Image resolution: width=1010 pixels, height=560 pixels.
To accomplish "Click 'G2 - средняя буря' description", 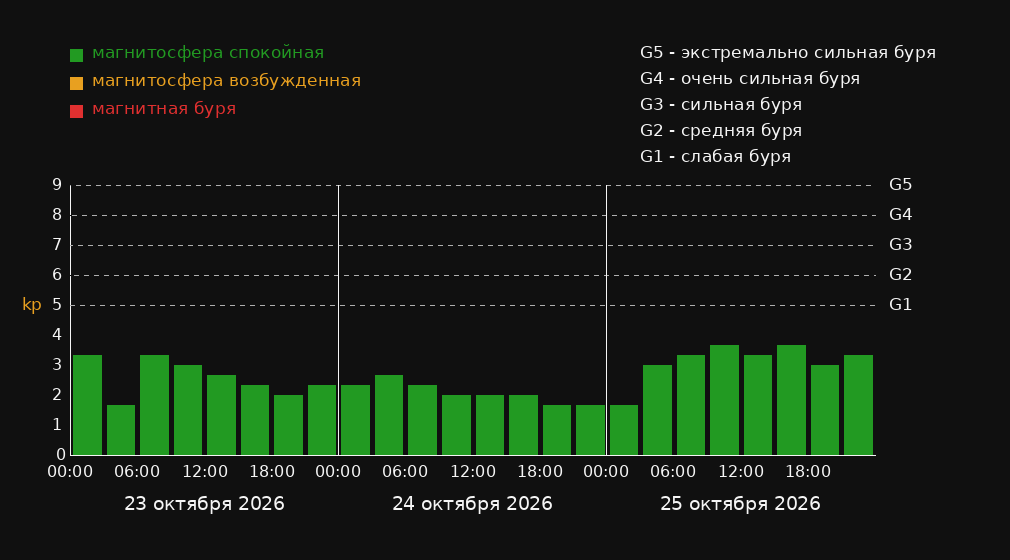I will coord(721,131).
